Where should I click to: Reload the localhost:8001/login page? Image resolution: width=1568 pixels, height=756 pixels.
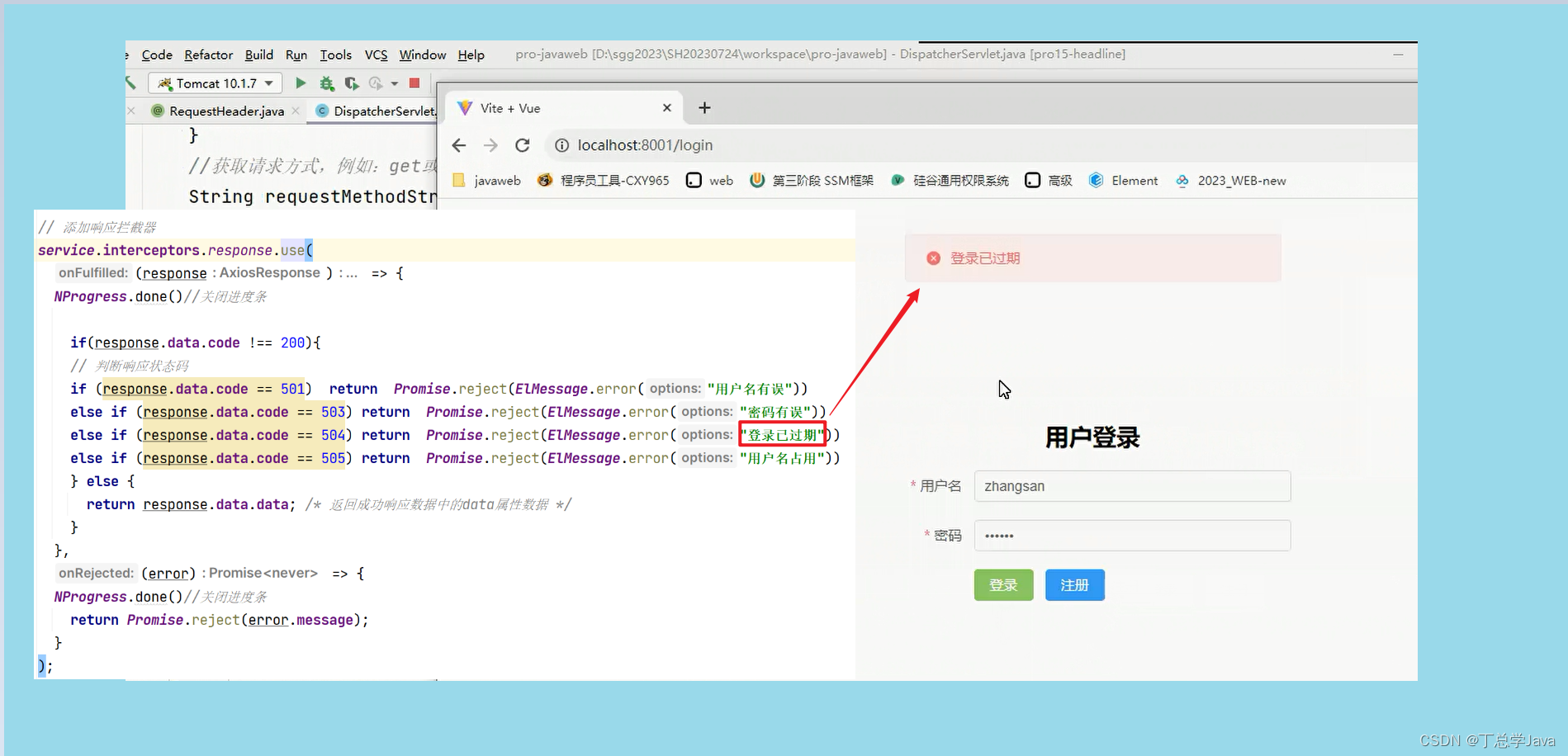click(523, 145)
